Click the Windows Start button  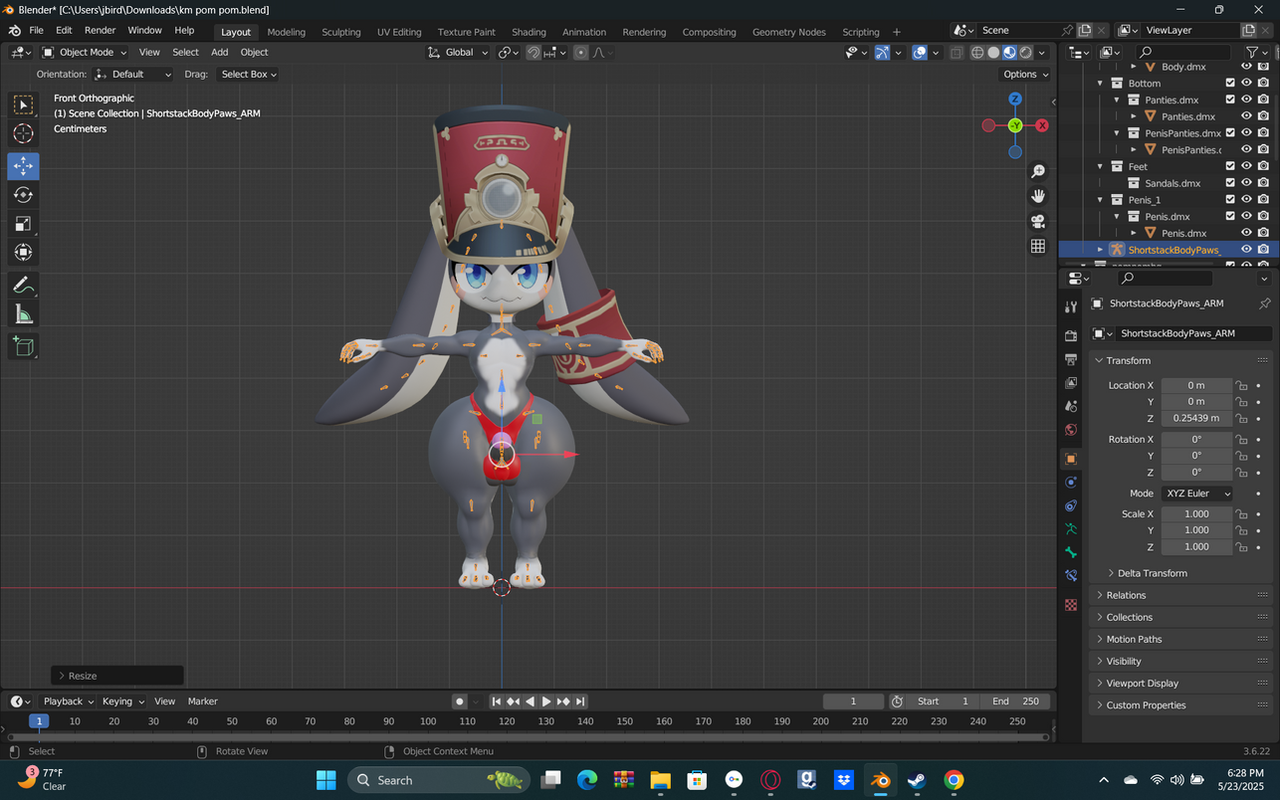326,780
